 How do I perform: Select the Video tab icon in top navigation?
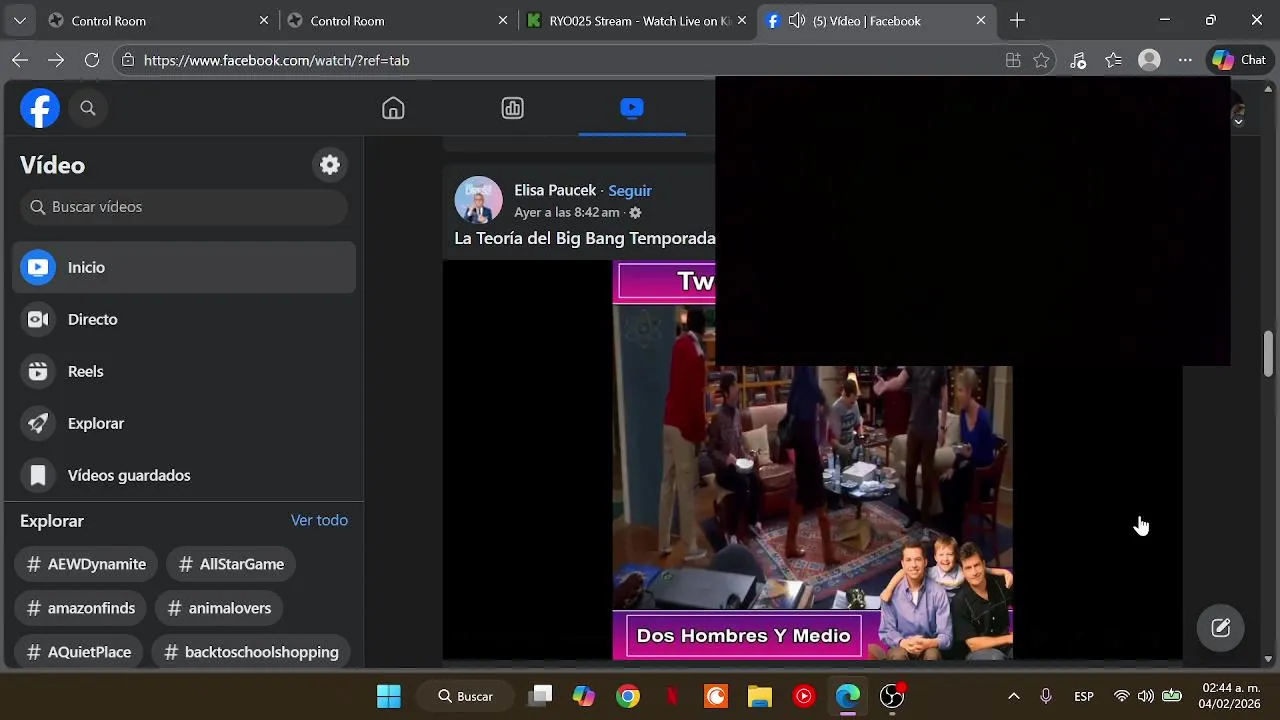[631, 107]
